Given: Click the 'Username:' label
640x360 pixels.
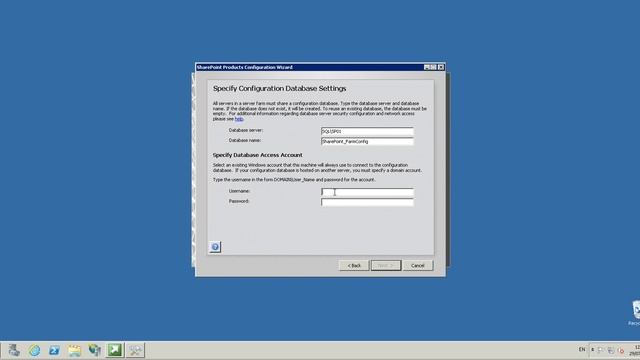Looking at the screenshot, I should (x=239, y=191).
